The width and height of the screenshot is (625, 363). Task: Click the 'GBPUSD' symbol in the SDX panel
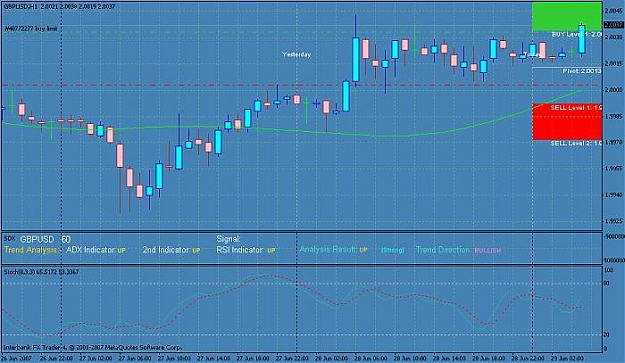tap(37, 239)
